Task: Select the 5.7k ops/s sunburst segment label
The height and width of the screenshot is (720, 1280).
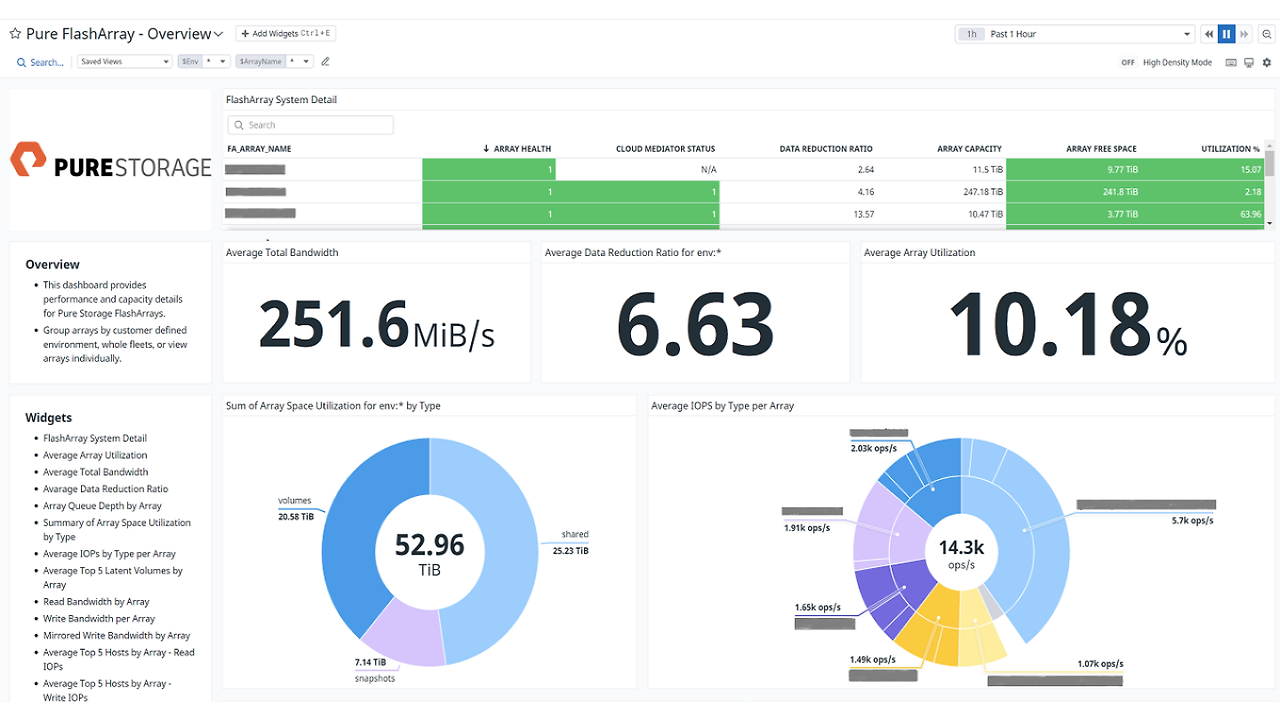Action: [x=1192, y=520]
